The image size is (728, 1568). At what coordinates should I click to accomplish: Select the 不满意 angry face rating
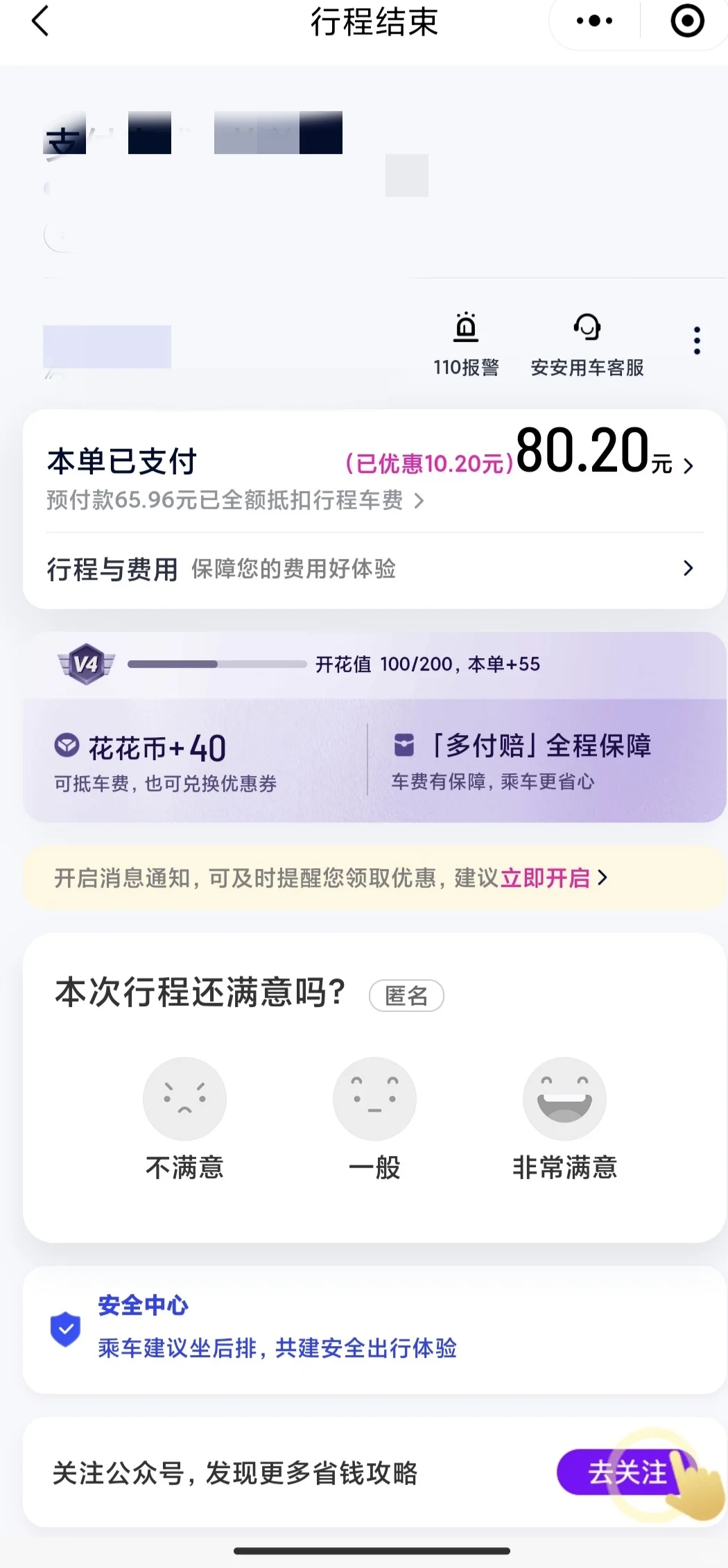184,1099
